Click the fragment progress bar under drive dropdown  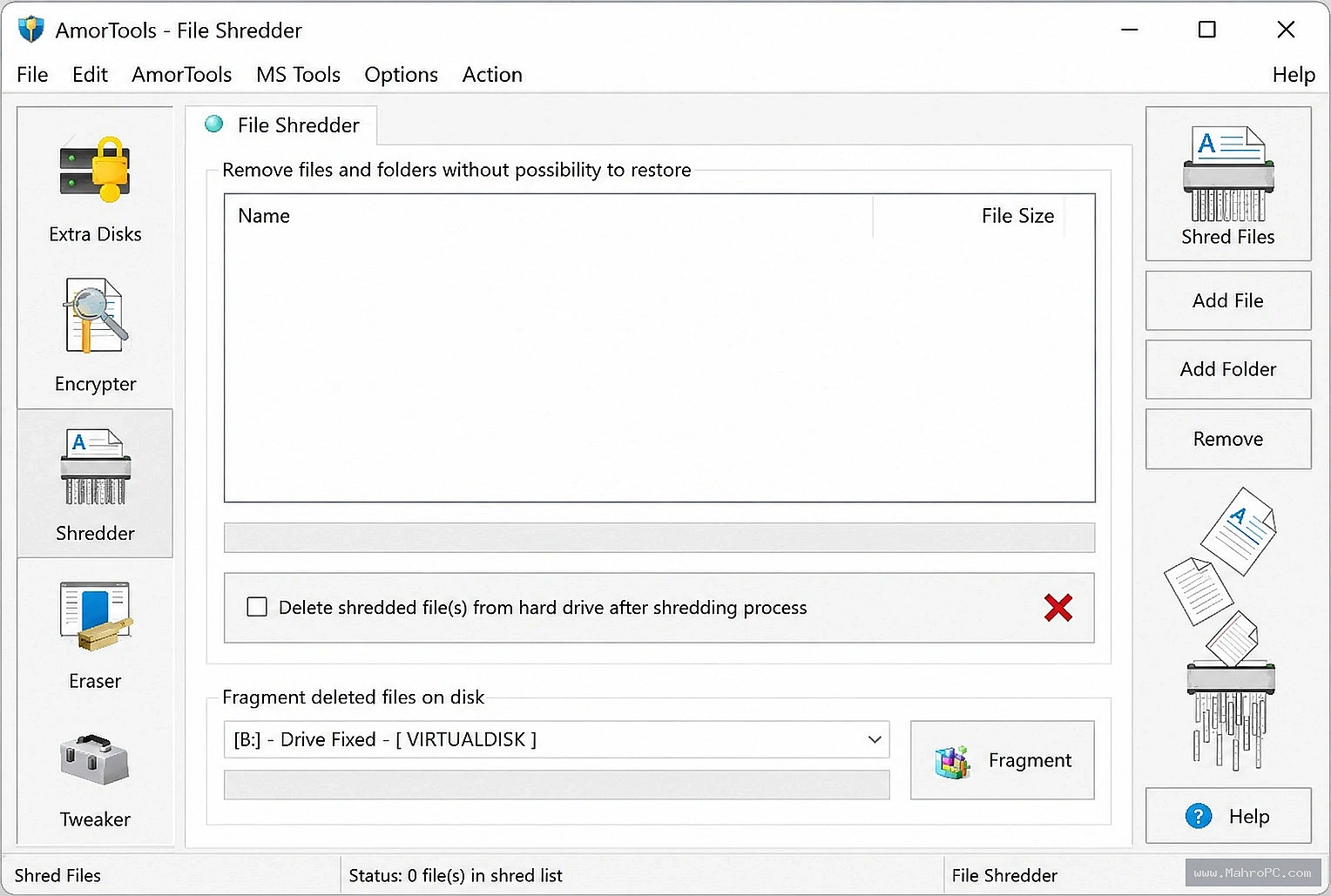(557, 785)
